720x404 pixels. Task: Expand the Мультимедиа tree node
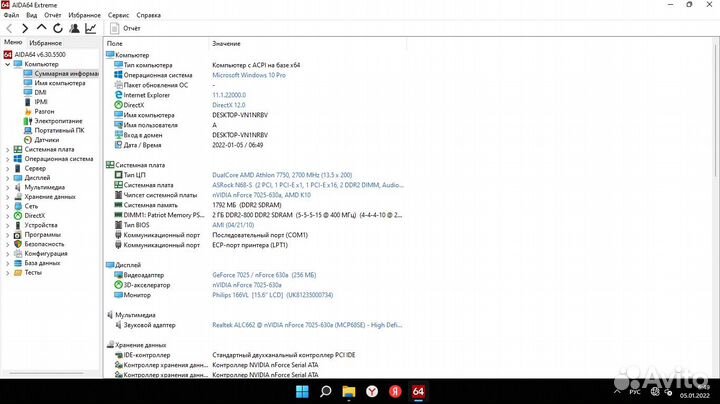click(7, 188)
